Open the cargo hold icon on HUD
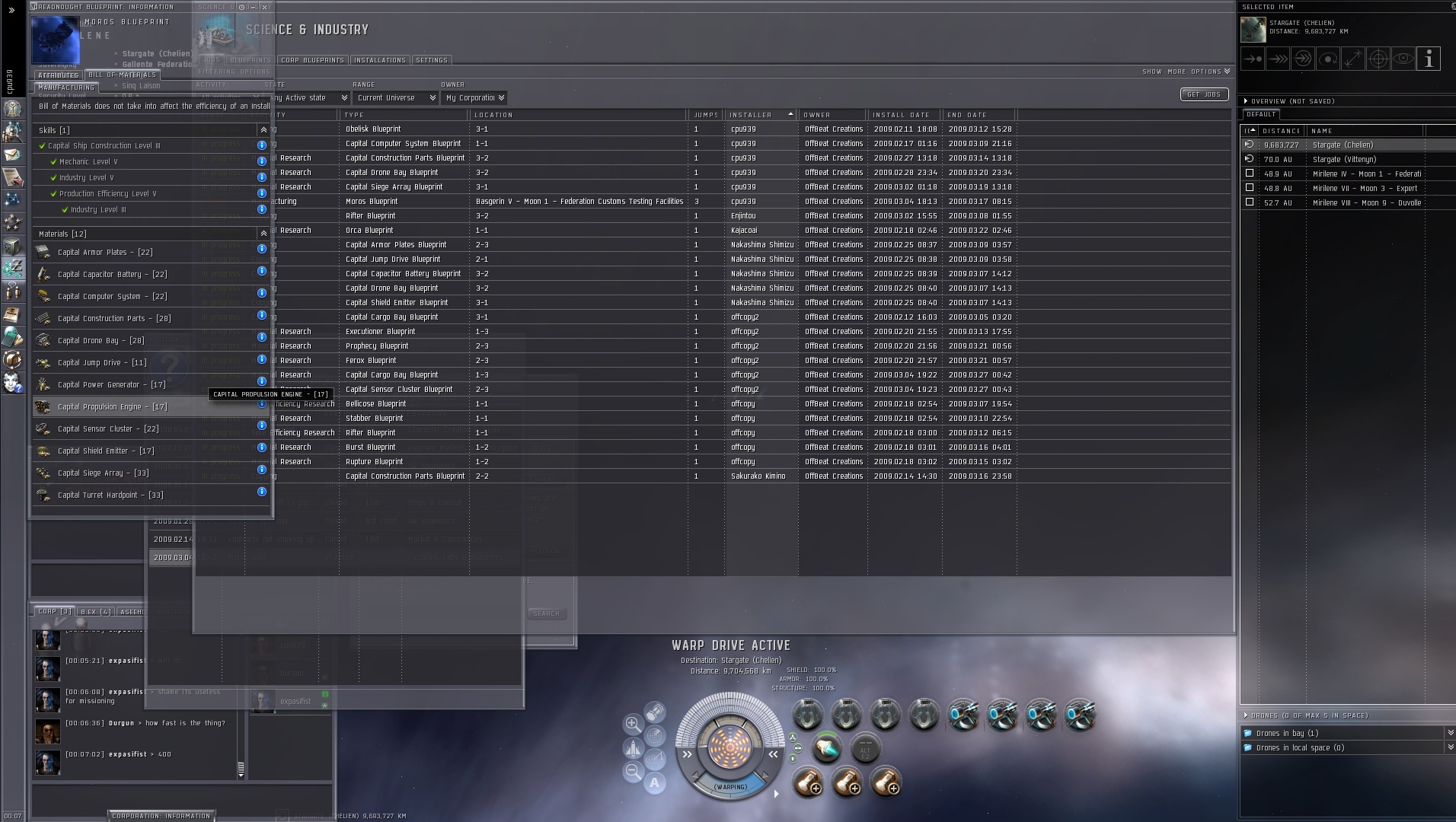The height and width of the screenshot is (822, 1456). [654, 713]
